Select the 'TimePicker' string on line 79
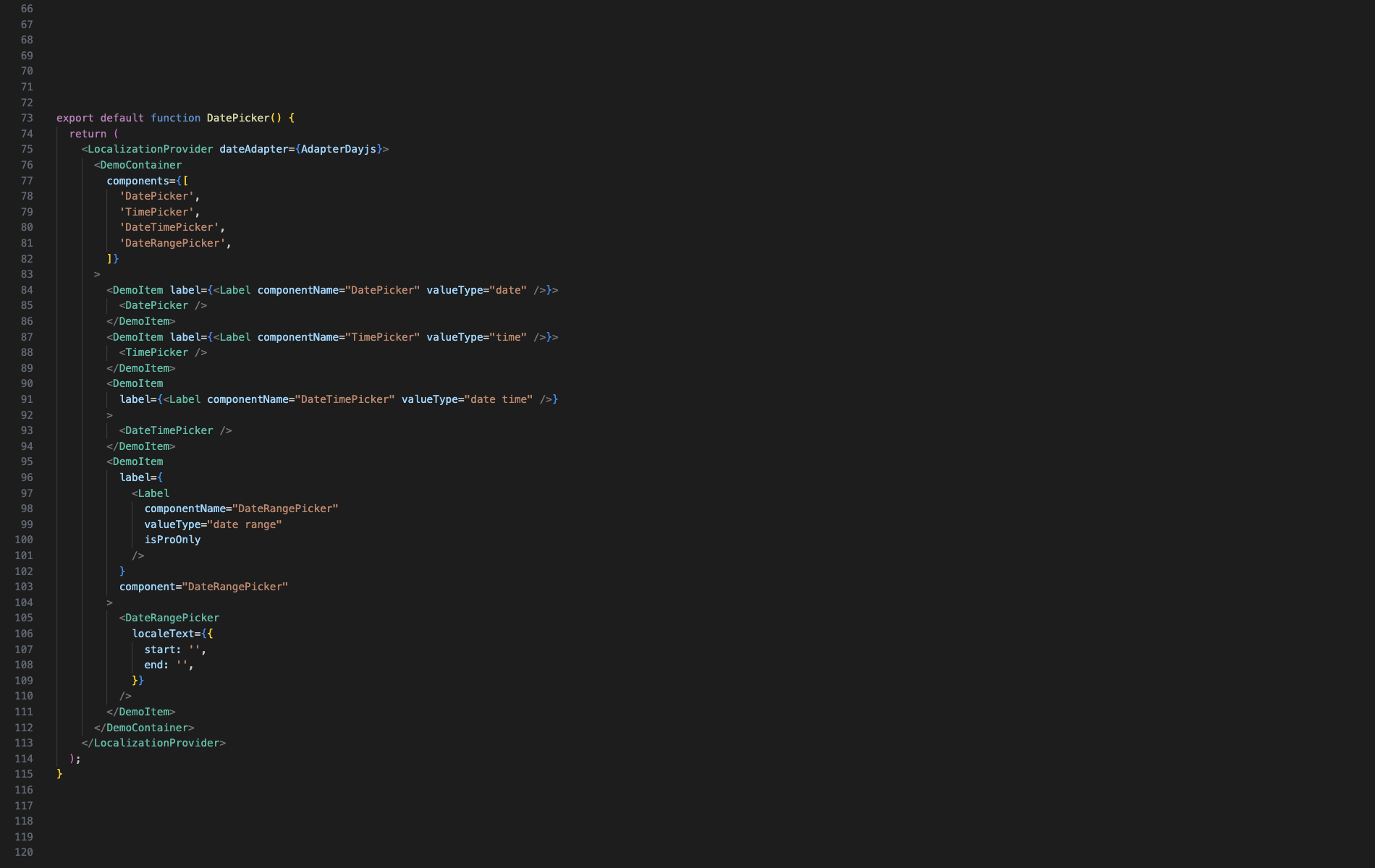 [x=157, y=212]
